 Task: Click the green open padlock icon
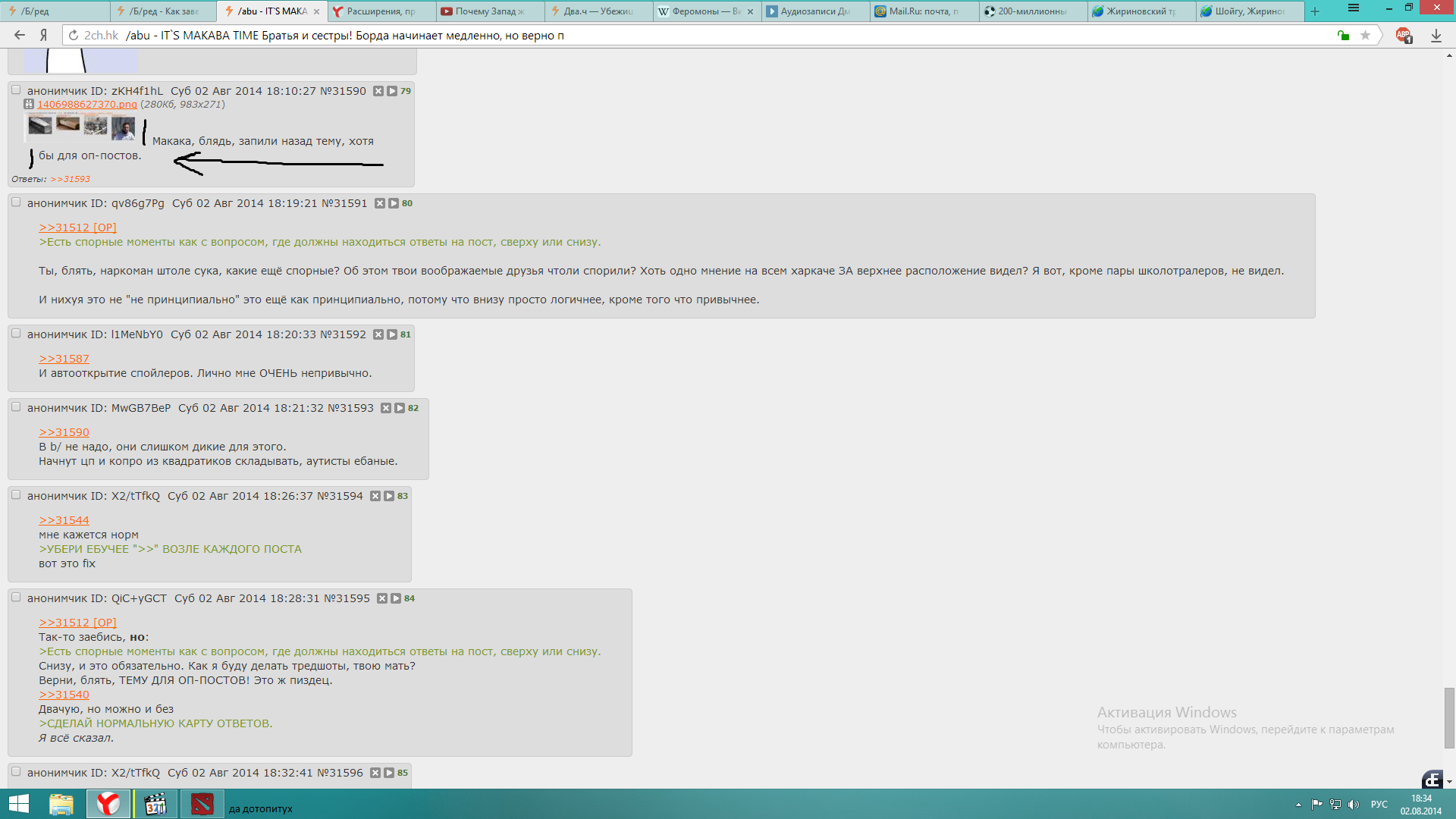[x=1343, y=35]
